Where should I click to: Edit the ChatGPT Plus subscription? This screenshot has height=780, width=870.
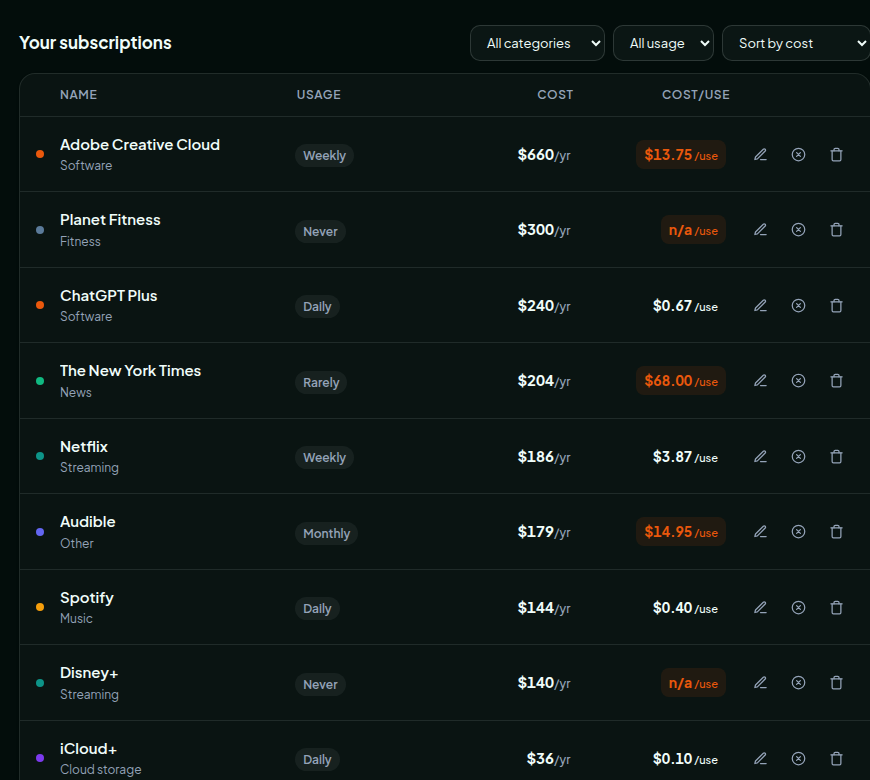760,306
